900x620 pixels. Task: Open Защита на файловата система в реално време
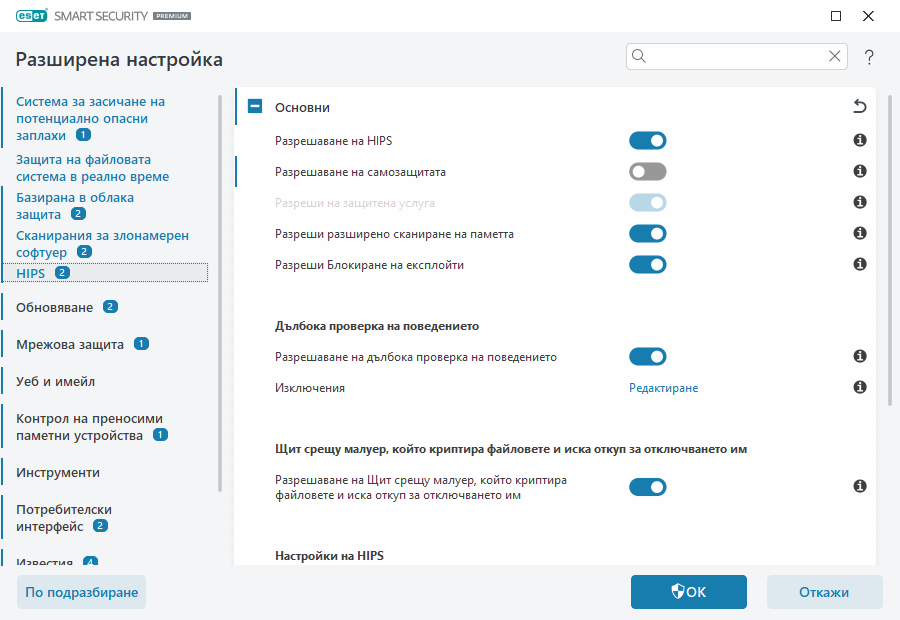tap(92, 168)
